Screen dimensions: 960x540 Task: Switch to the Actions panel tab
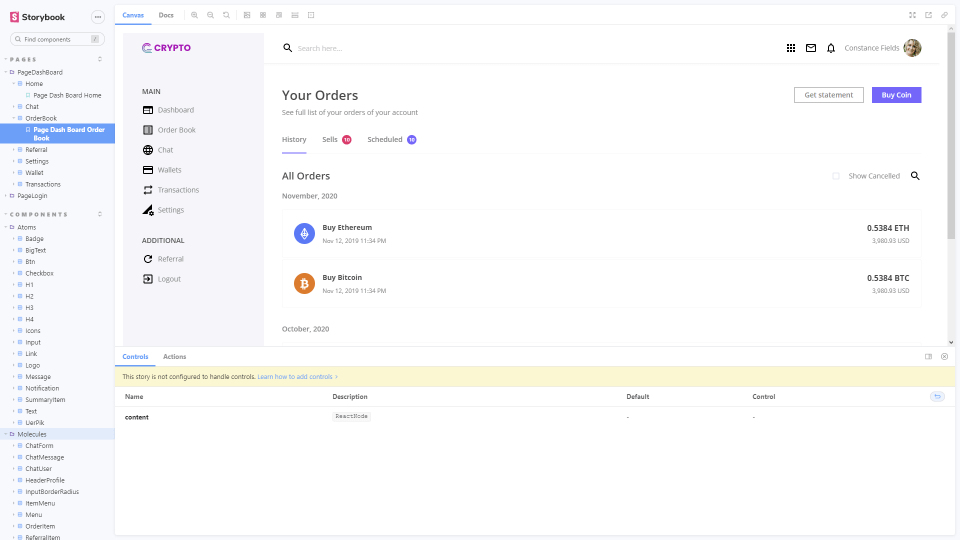[174, 356]
